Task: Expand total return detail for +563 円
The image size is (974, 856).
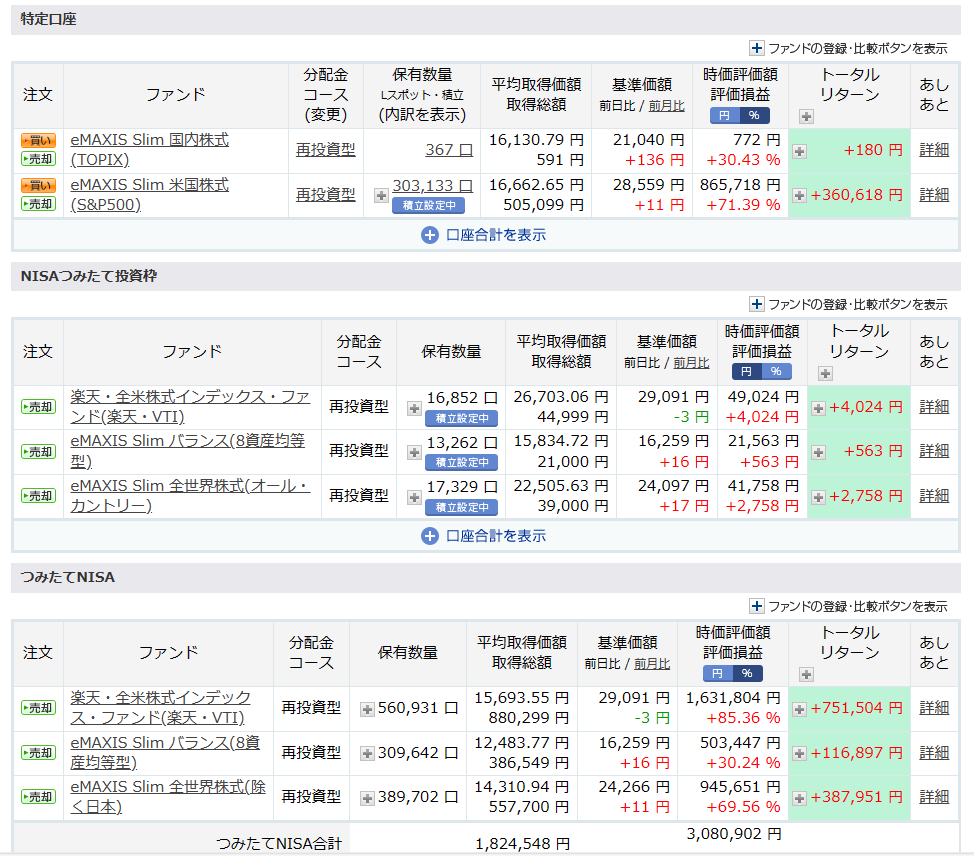Action: tap(819, 452)
